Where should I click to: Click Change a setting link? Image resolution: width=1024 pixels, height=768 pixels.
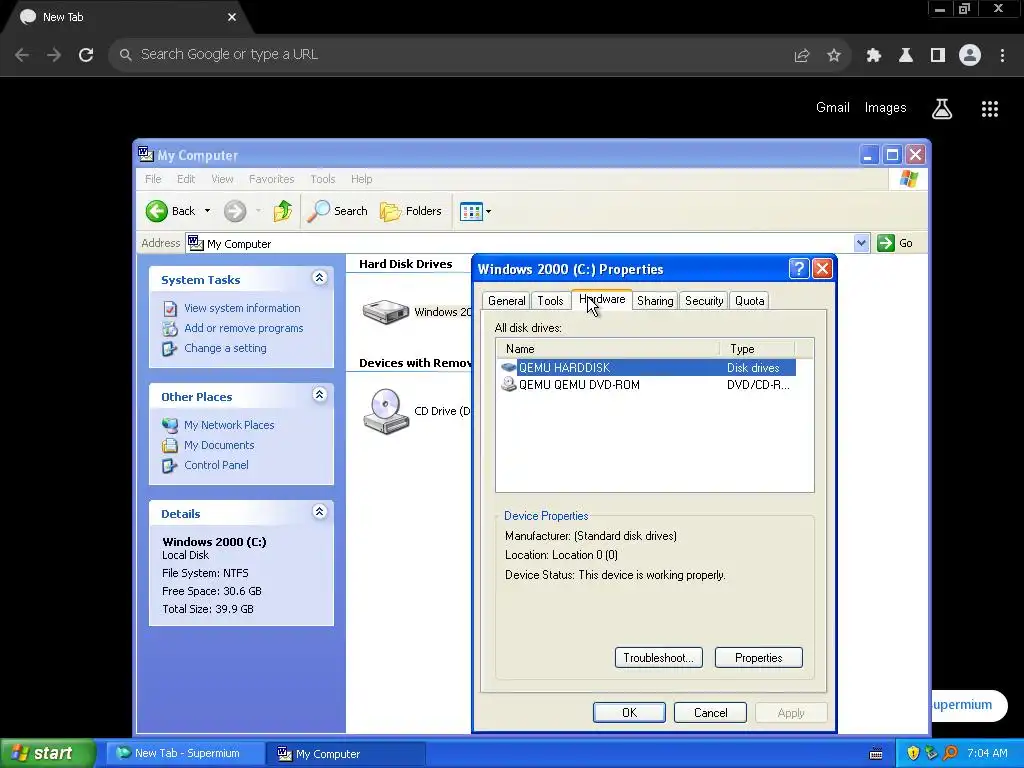[225, 348]
